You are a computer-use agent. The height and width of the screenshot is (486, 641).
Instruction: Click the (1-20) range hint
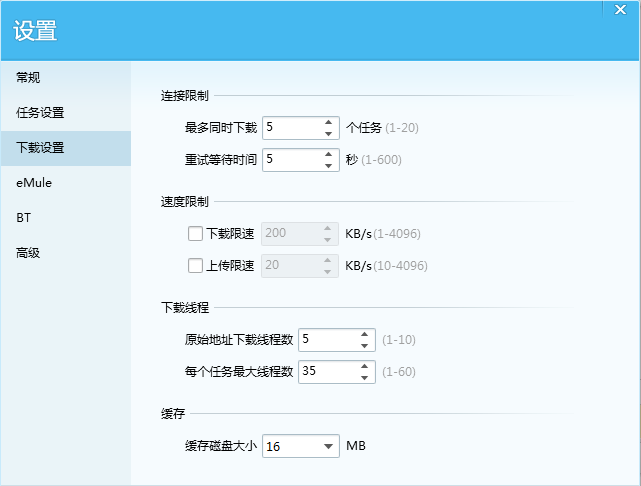click(402, 128)
